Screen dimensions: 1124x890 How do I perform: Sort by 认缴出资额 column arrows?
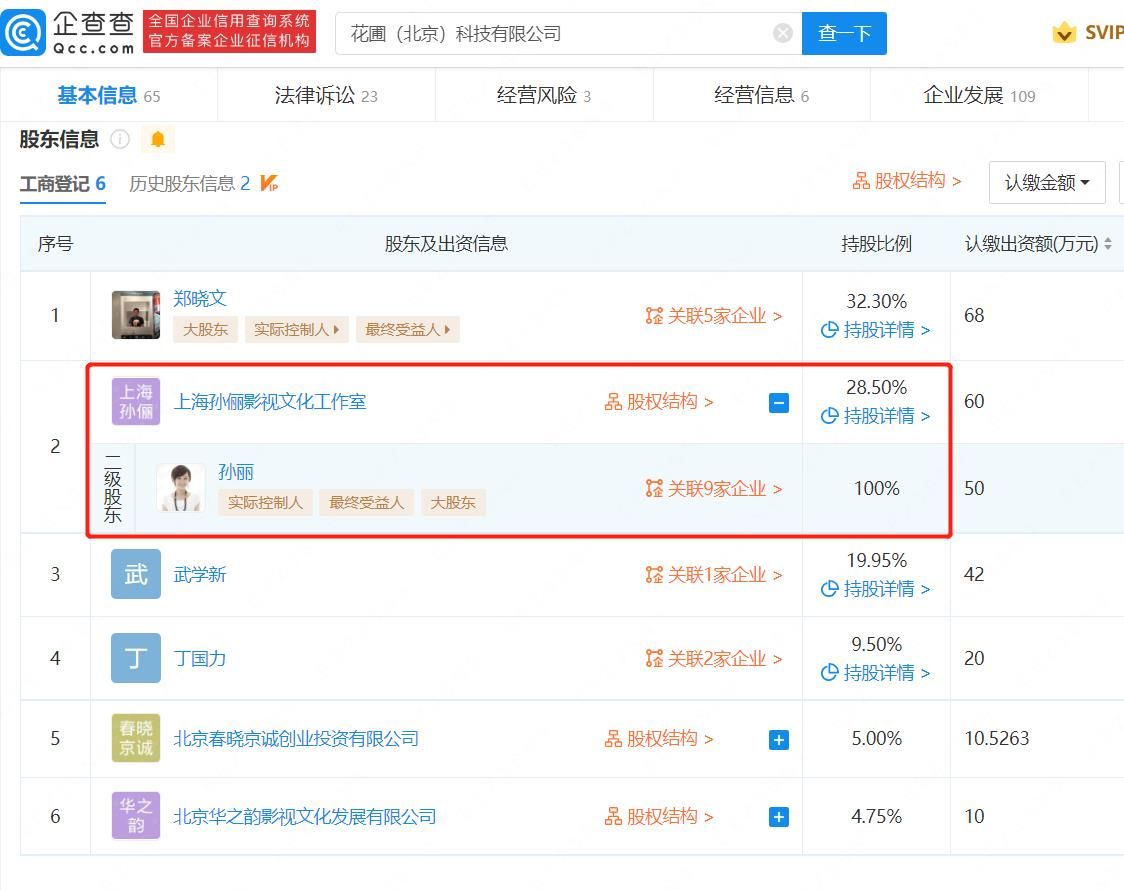pyautogui.click(x=1108, y=244)
